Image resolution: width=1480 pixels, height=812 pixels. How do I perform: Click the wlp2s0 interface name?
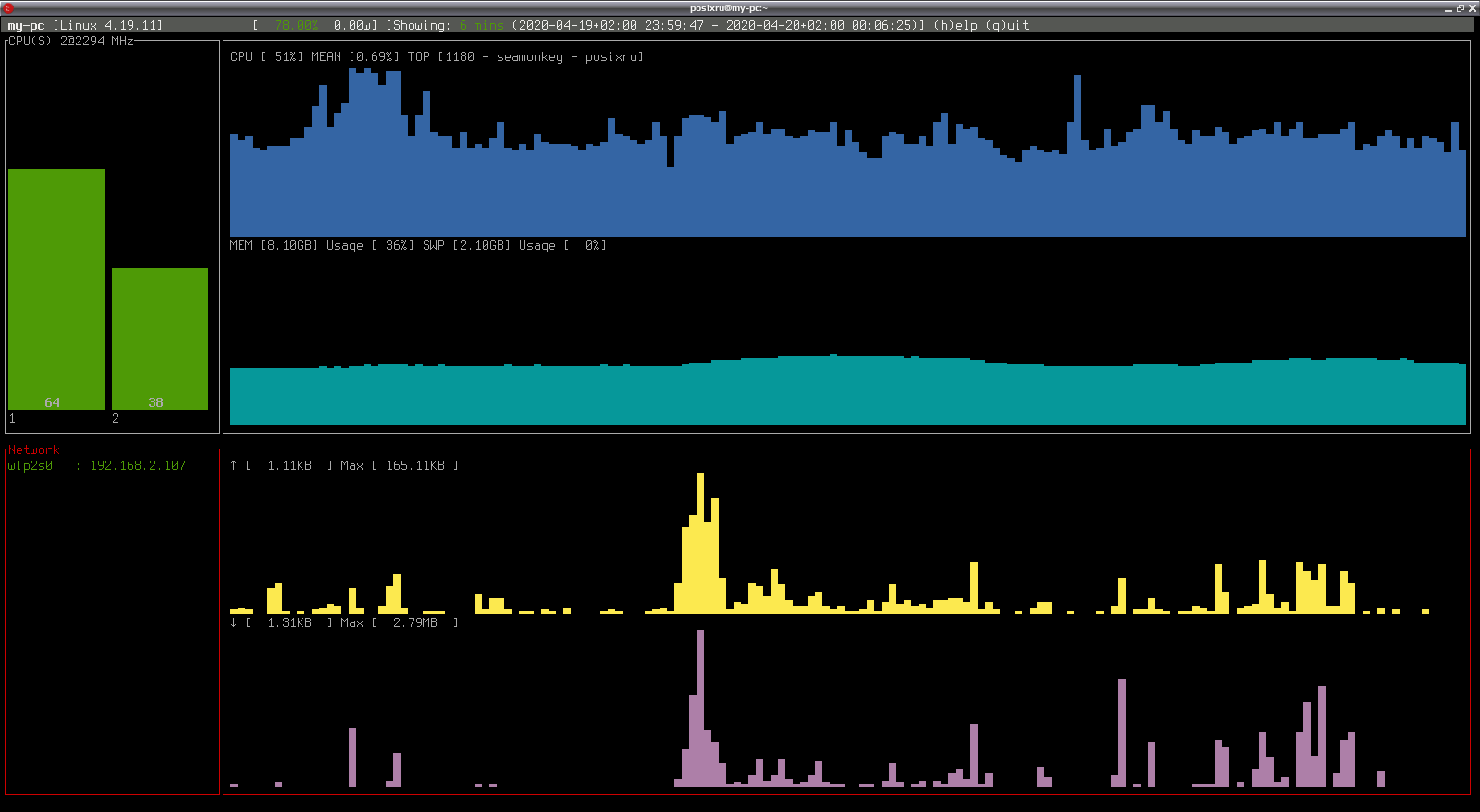pos(30,465)
